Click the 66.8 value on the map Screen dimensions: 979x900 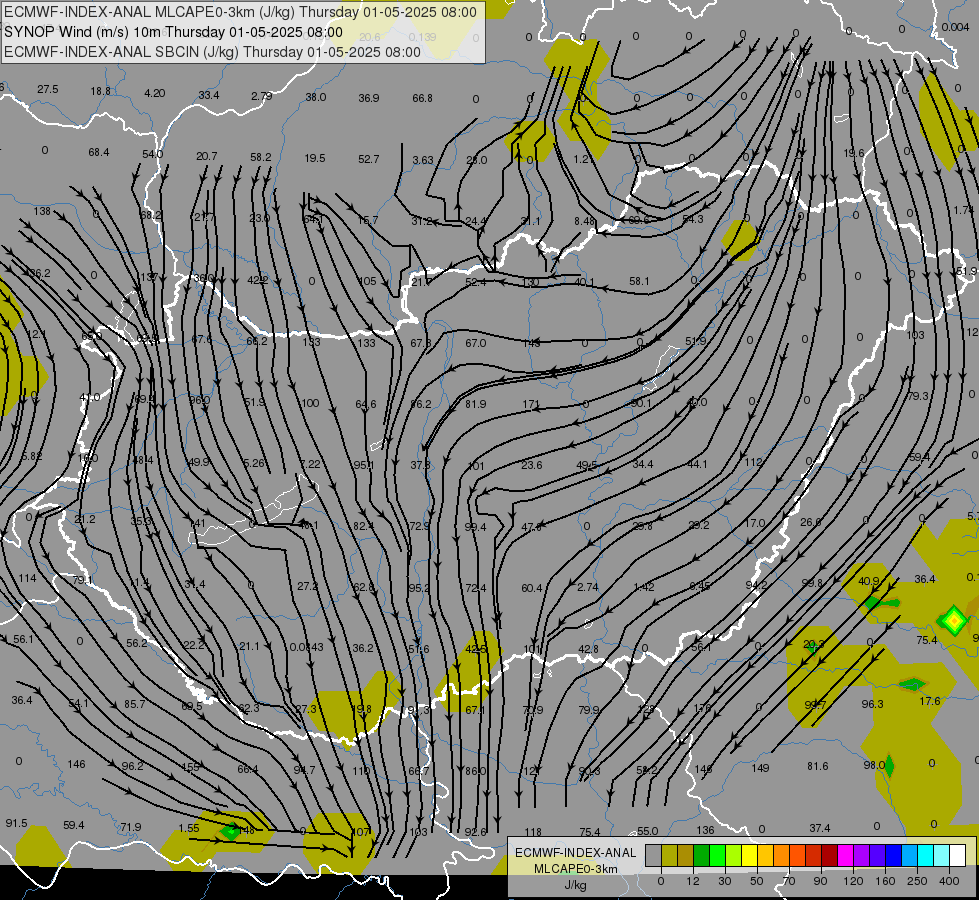422,98
